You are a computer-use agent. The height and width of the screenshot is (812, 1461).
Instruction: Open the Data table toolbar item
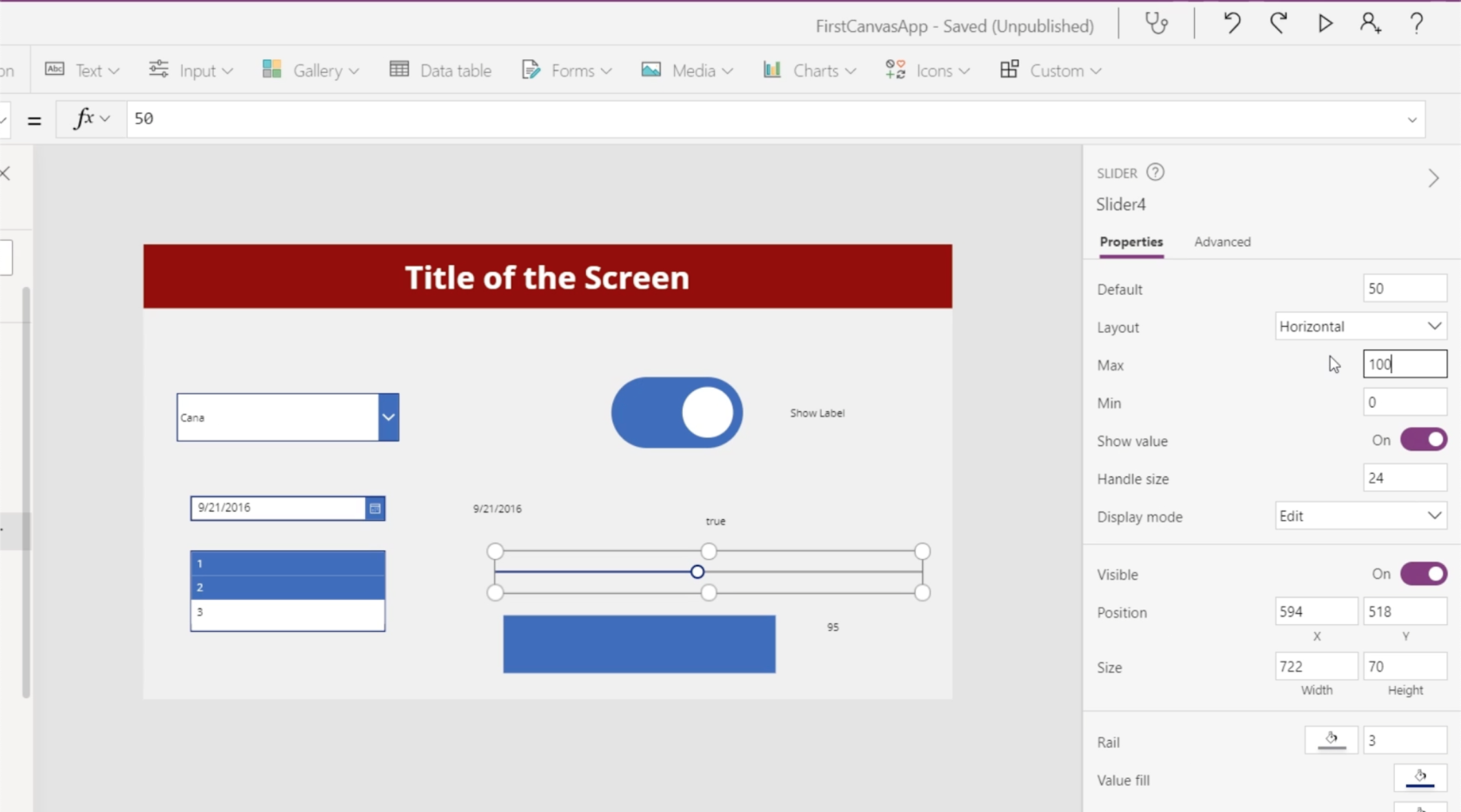tap(440, 70)
